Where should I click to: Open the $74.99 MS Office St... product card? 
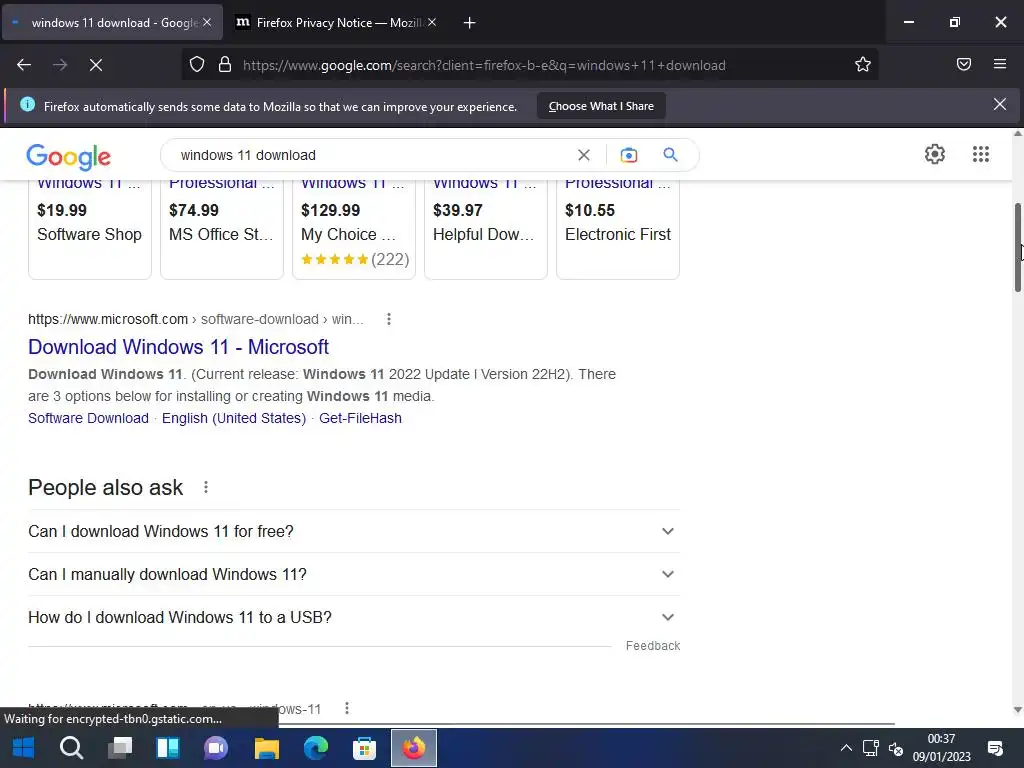[222, 229]
